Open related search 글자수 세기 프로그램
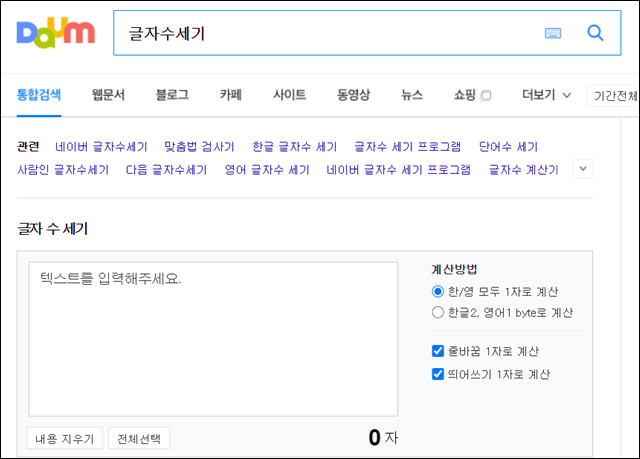 pyautogui.click(x=408, y=146)
